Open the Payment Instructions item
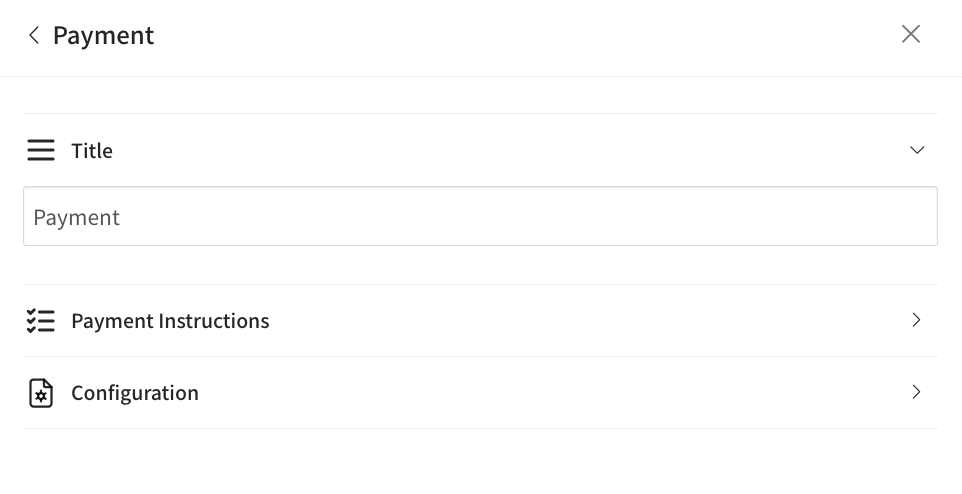 tap(480, 321)
